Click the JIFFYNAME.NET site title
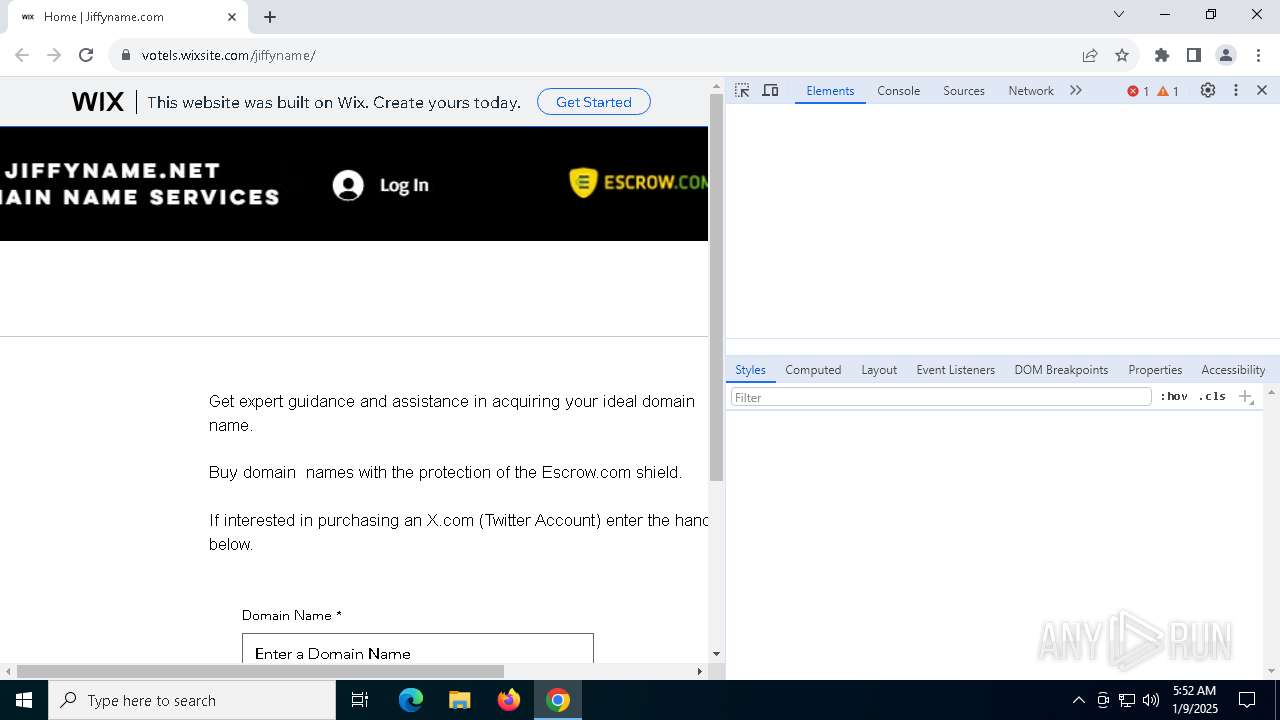This screenshot has height=720, width=1280. (x=112, y=171)
